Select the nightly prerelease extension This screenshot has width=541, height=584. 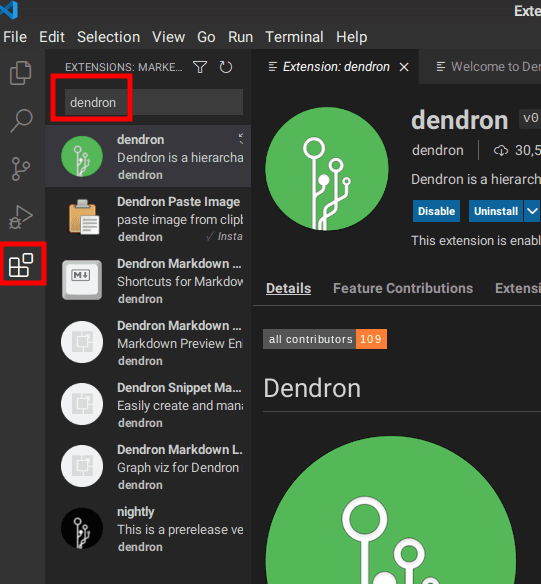coord(148,529)
